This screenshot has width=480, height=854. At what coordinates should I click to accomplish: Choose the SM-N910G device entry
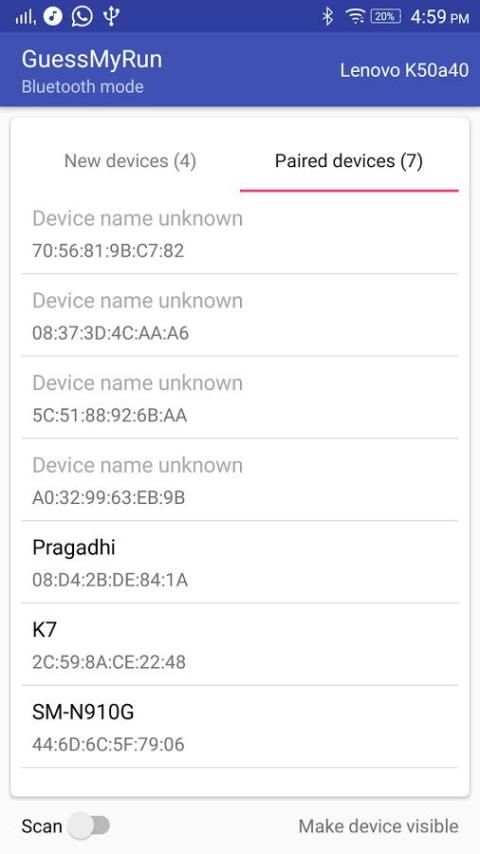tap(240, 727)
